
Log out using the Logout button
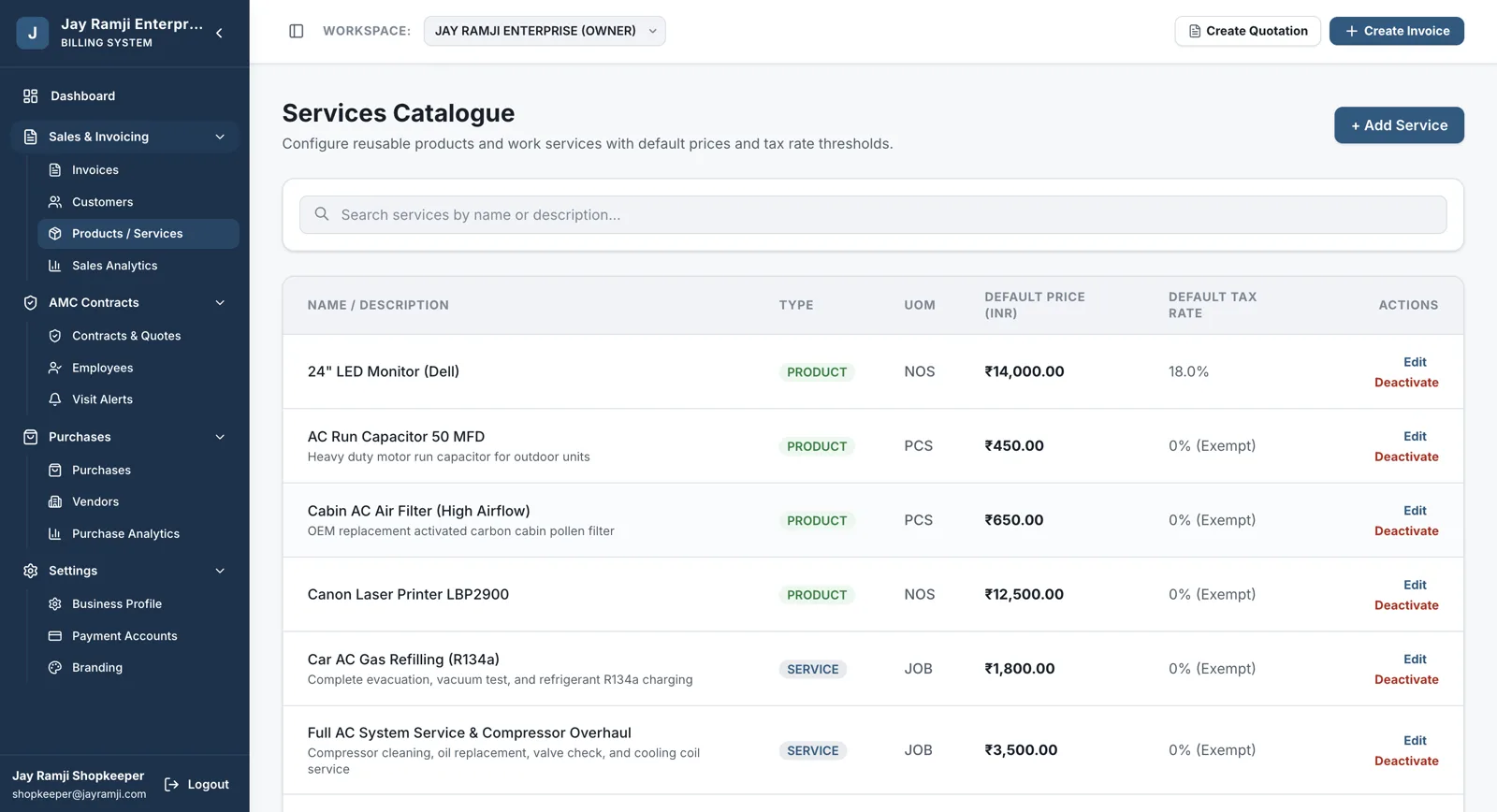coord(196,785)
